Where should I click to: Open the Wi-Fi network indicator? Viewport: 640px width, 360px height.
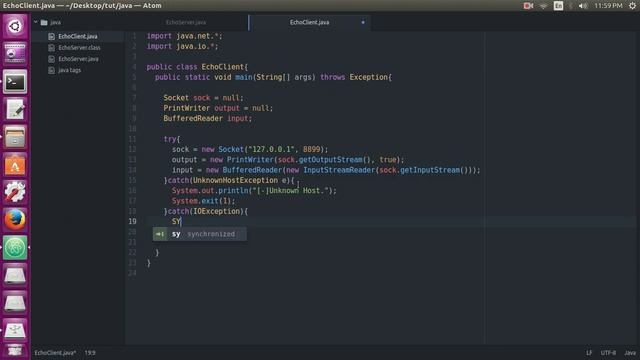click(543, 6)
